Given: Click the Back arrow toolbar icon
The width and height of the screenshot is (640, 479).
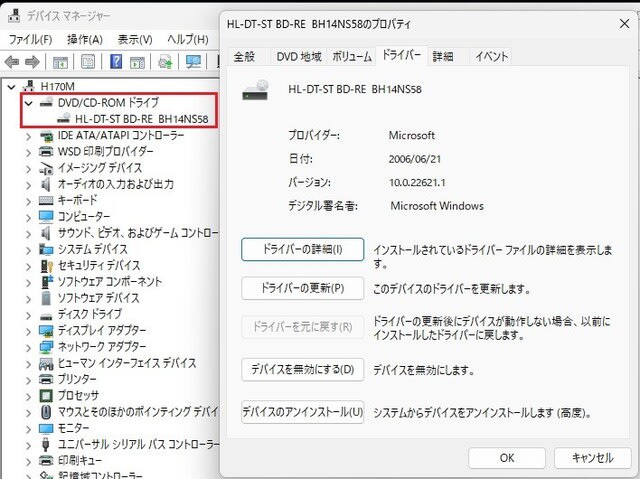Looking at the screenshot, I should tap(12, 62).
